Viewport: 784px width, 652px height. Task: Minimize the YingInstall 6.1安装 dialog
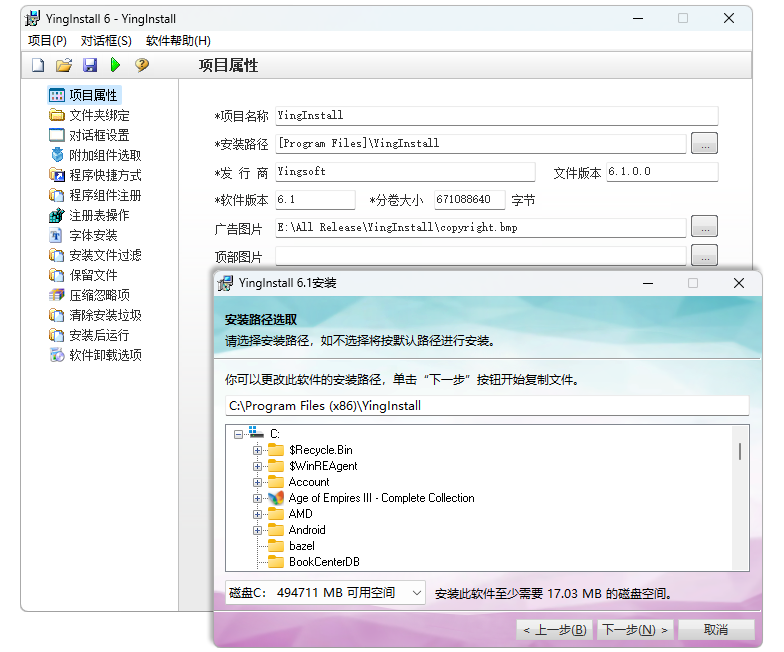648,283
